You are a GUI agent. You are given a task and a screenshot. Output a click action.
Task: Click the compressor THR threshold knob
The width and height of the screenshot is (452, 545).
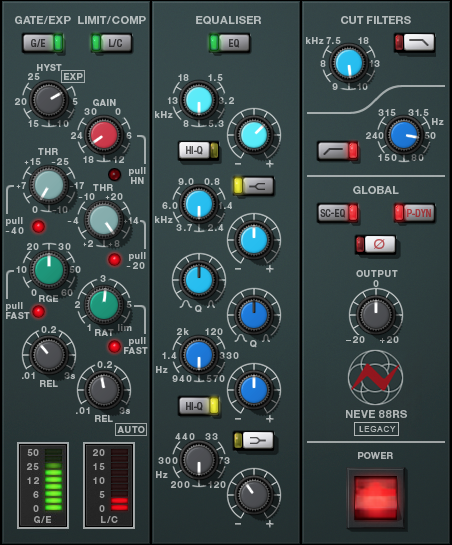click(104, 220)
